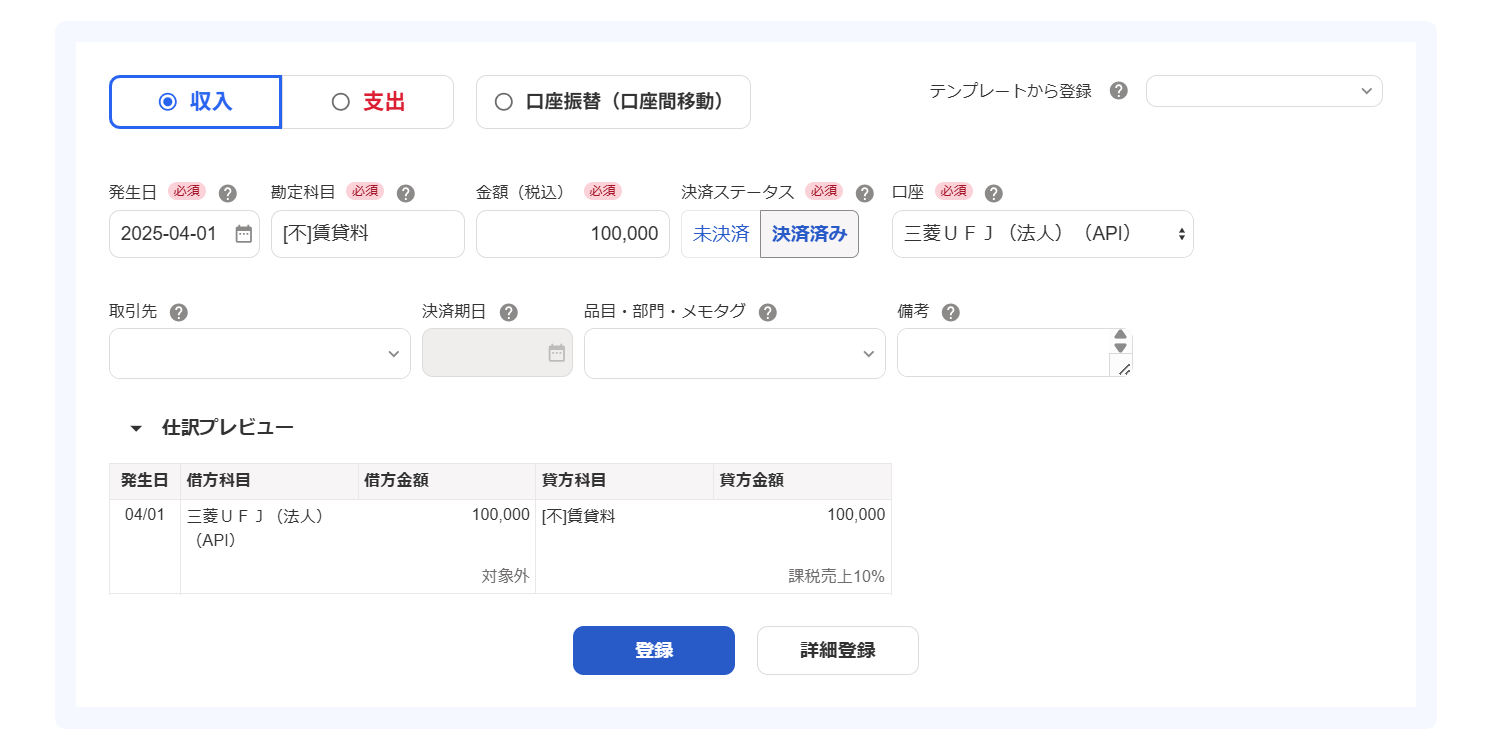Click the 詳細登録 button
This screenshot has height=749, width=1496.
click(x=838, y=651)
